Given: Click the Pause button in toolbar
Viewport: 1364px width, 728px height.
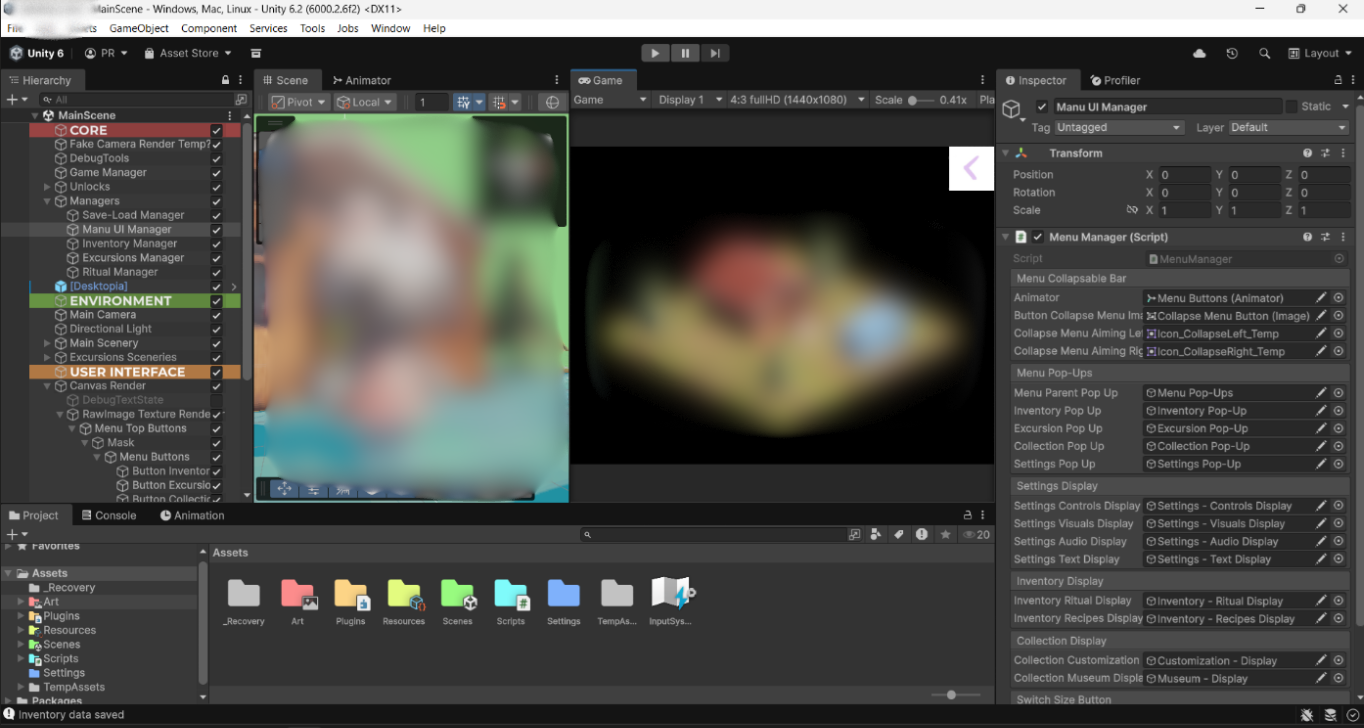Looking at the screenshot, I should pos(685,53).
